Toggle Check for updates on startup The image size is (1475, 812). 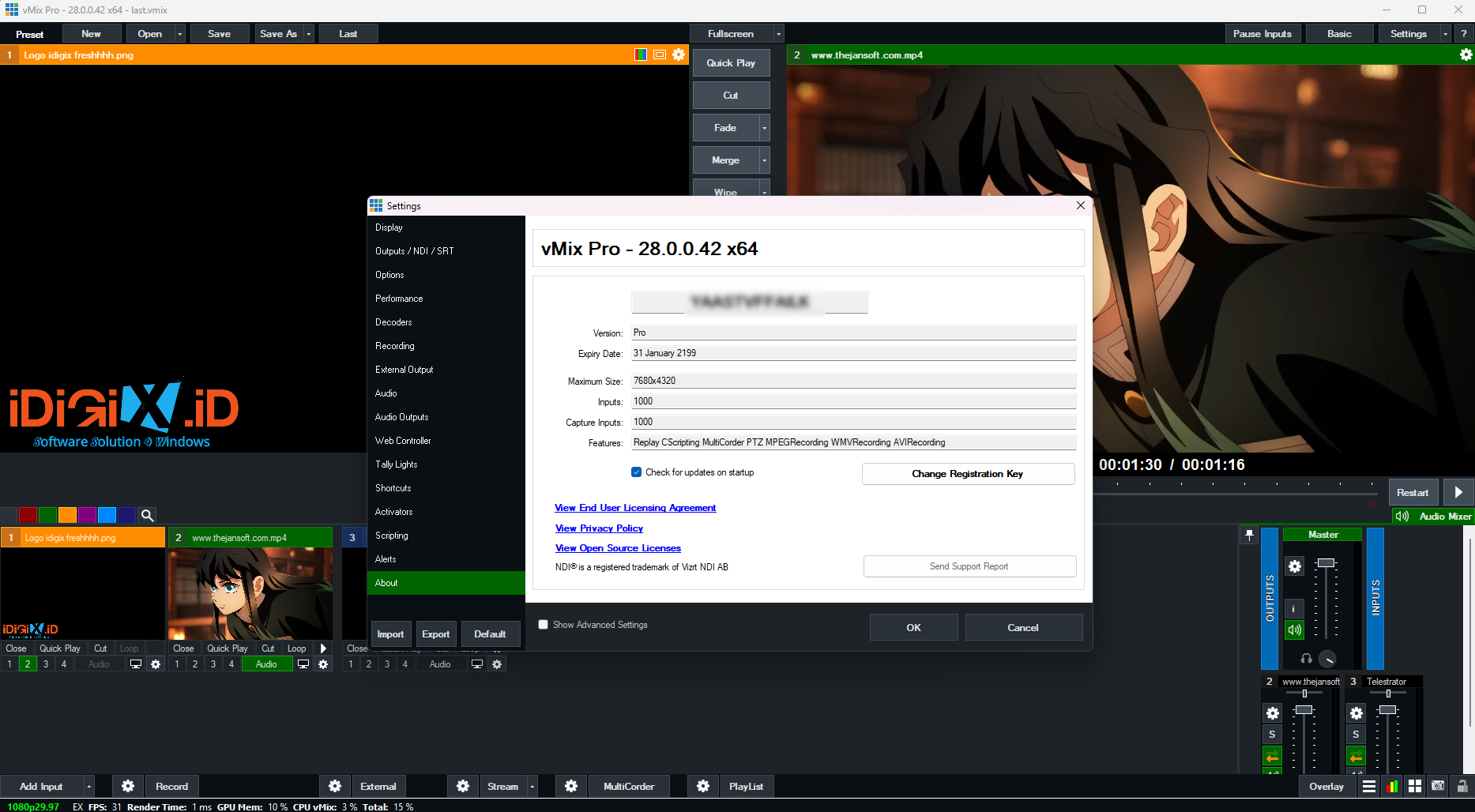(x=636, y=472)
